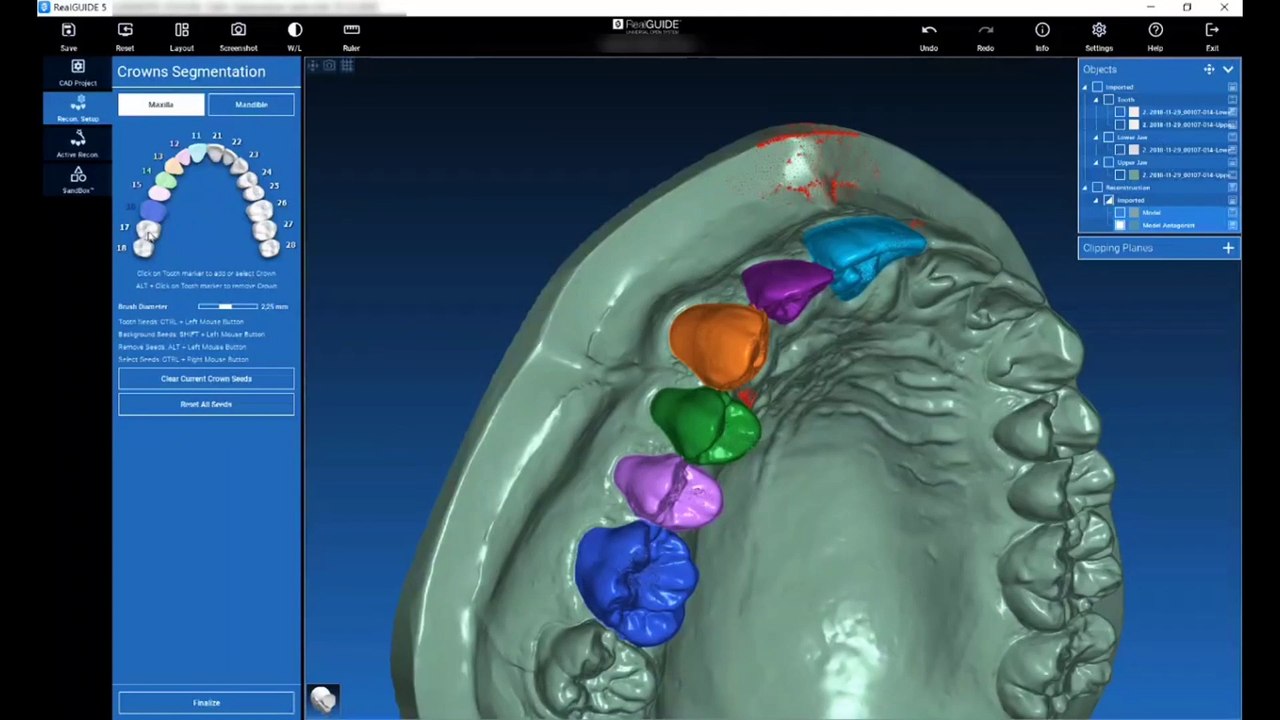Select Recon. Setup sidebar item
Image resolution: width=1280 pixels, height=720 pixels.
coord(78,109)
